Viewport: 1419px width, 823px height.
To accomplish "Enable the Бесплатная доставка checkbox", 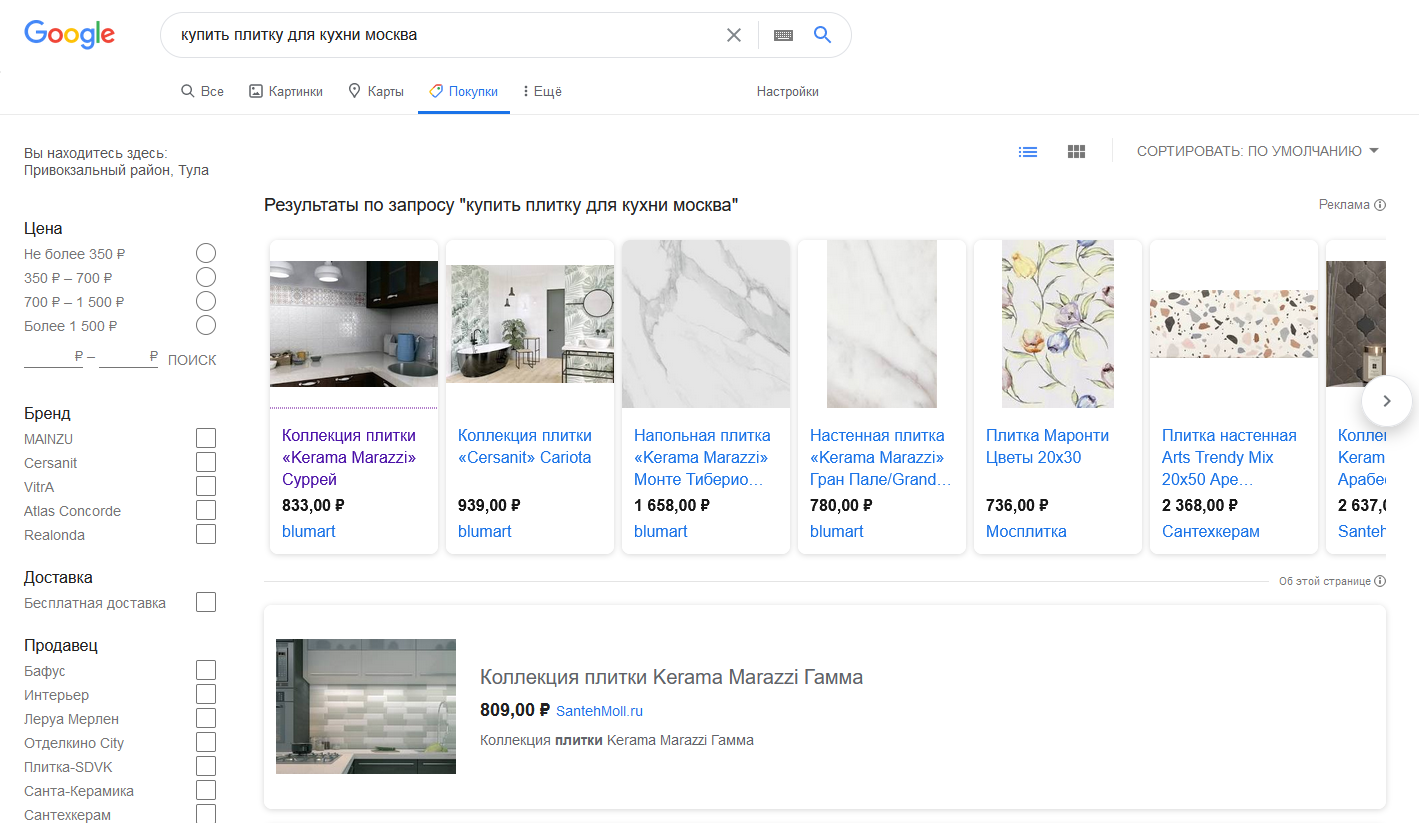I will click(206, 602).
